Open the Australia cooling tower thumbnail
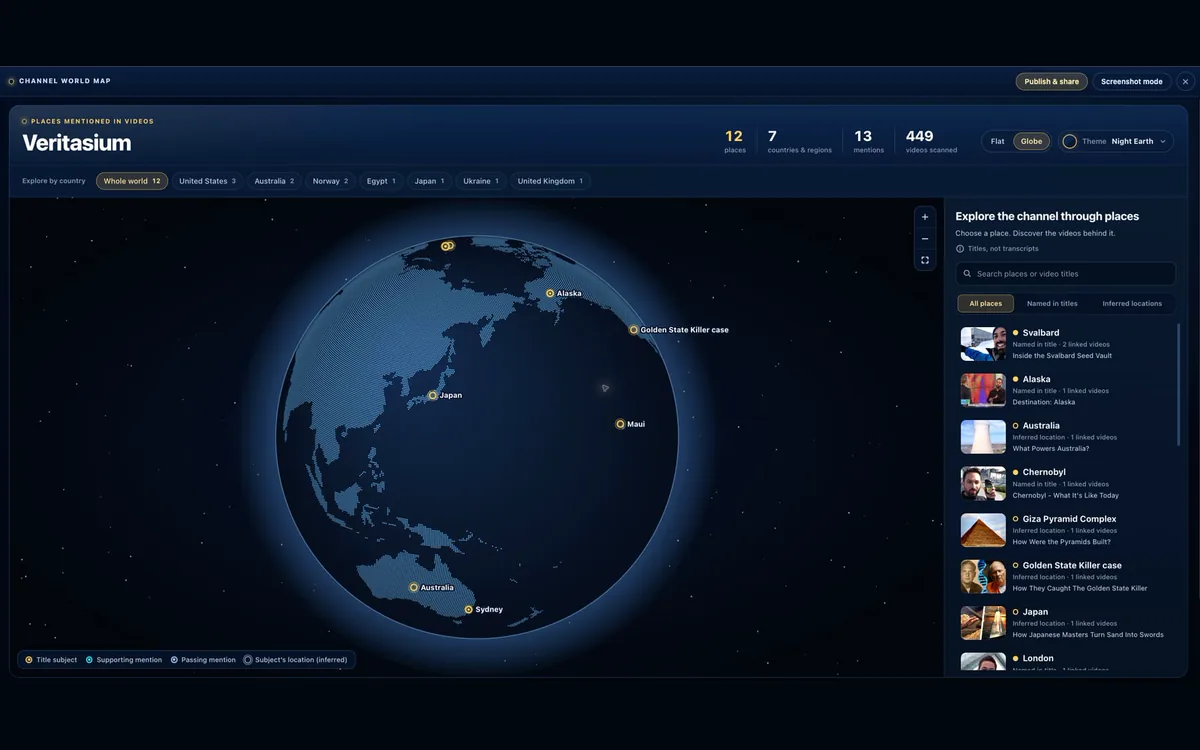This screenshot has width=1200, height=750. click(x=983, y=437)
